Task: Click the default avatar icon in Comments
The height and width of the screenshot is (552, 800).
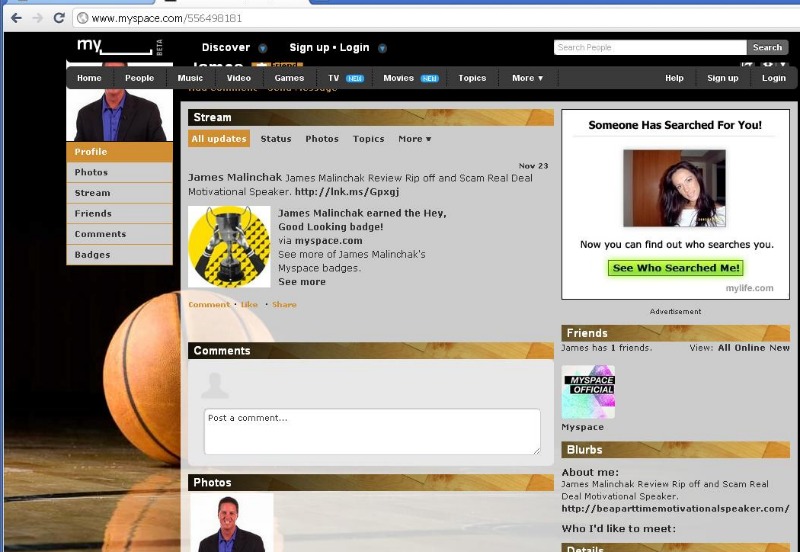Action: pyautogui.click(x=215, y=385)
